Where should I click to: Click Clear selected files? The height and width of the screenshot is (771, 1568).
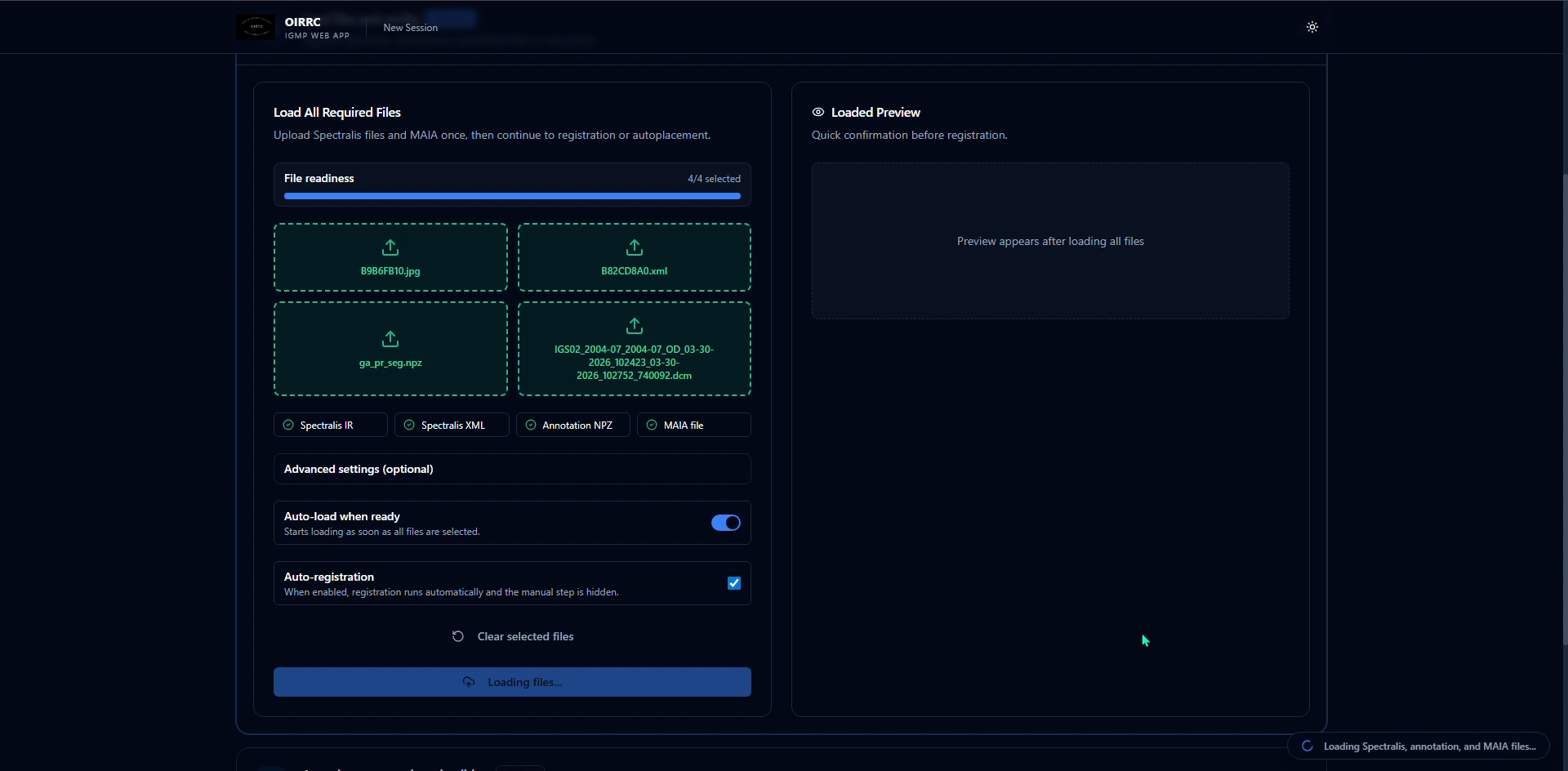[525, 636]
